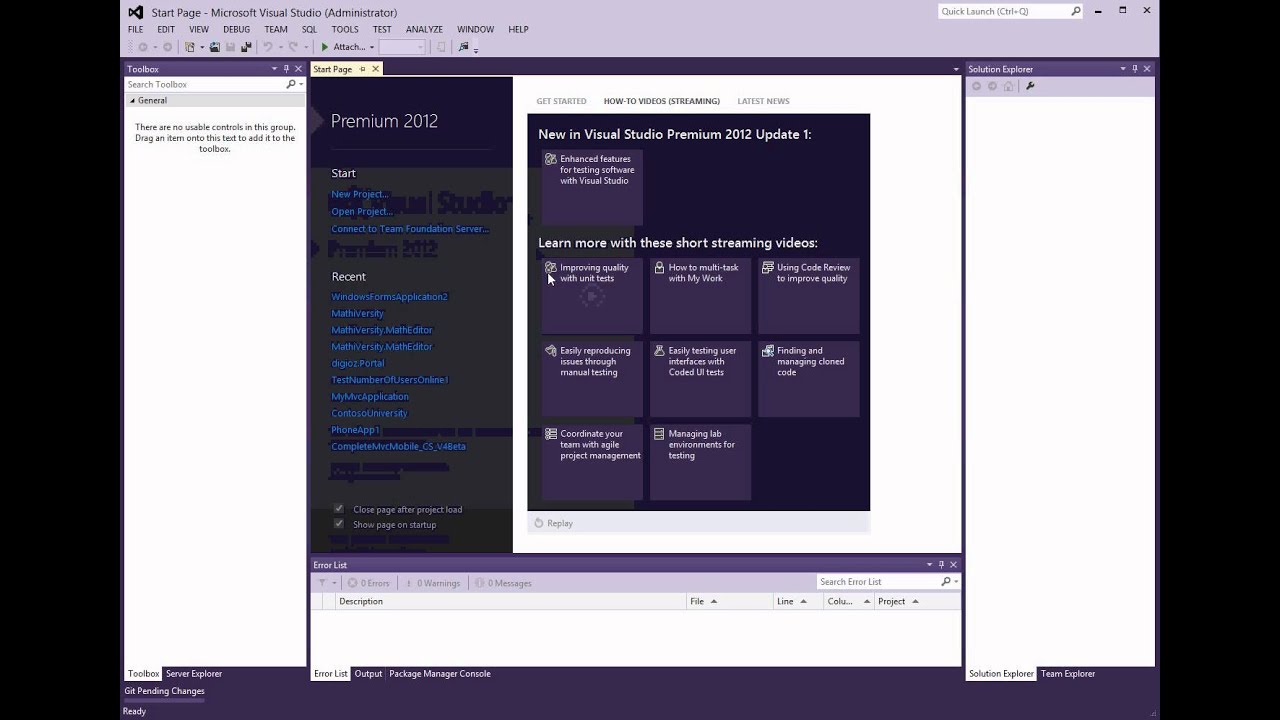
Task: Pin the Error List with auto-hide icon
Action: click(941, 565)
